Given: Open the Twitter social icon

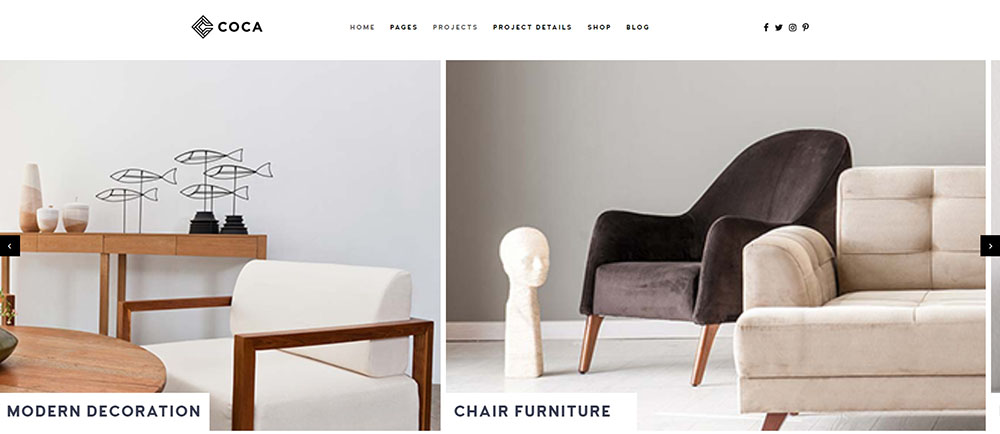Looking at the screenshot, I should 779,27.
